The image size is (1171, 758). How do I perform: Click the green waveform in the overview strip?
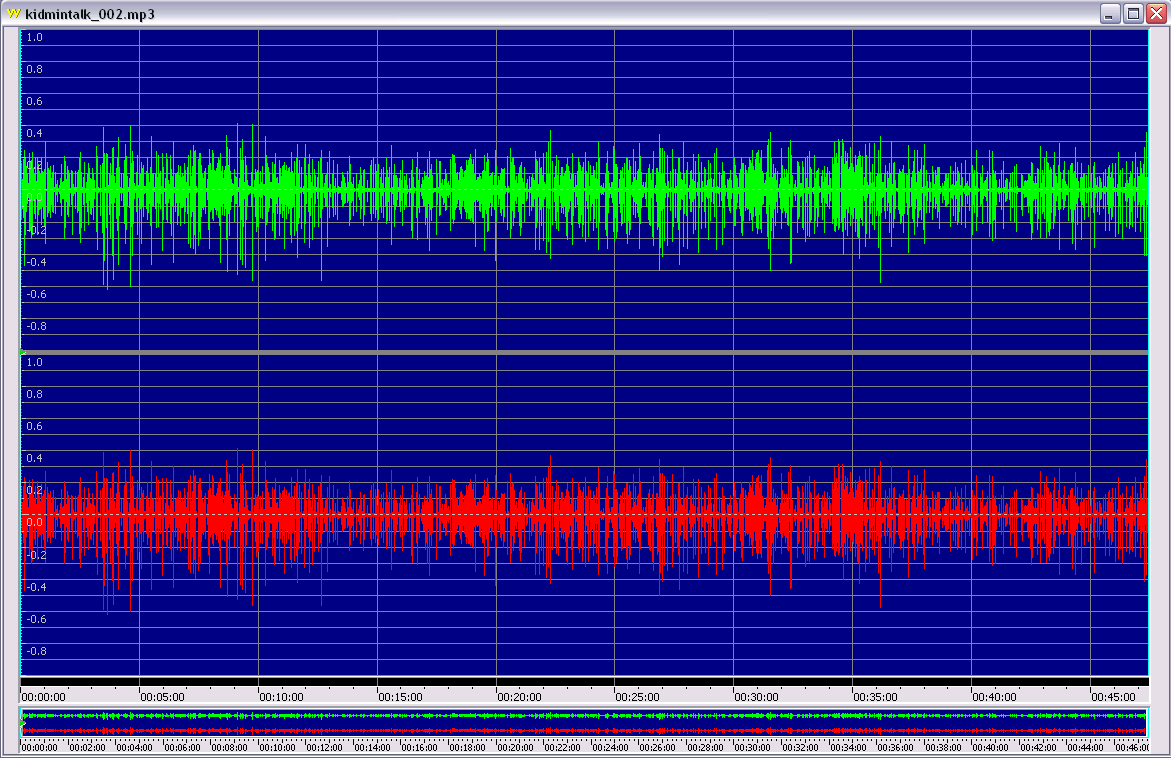coord(584,716)
